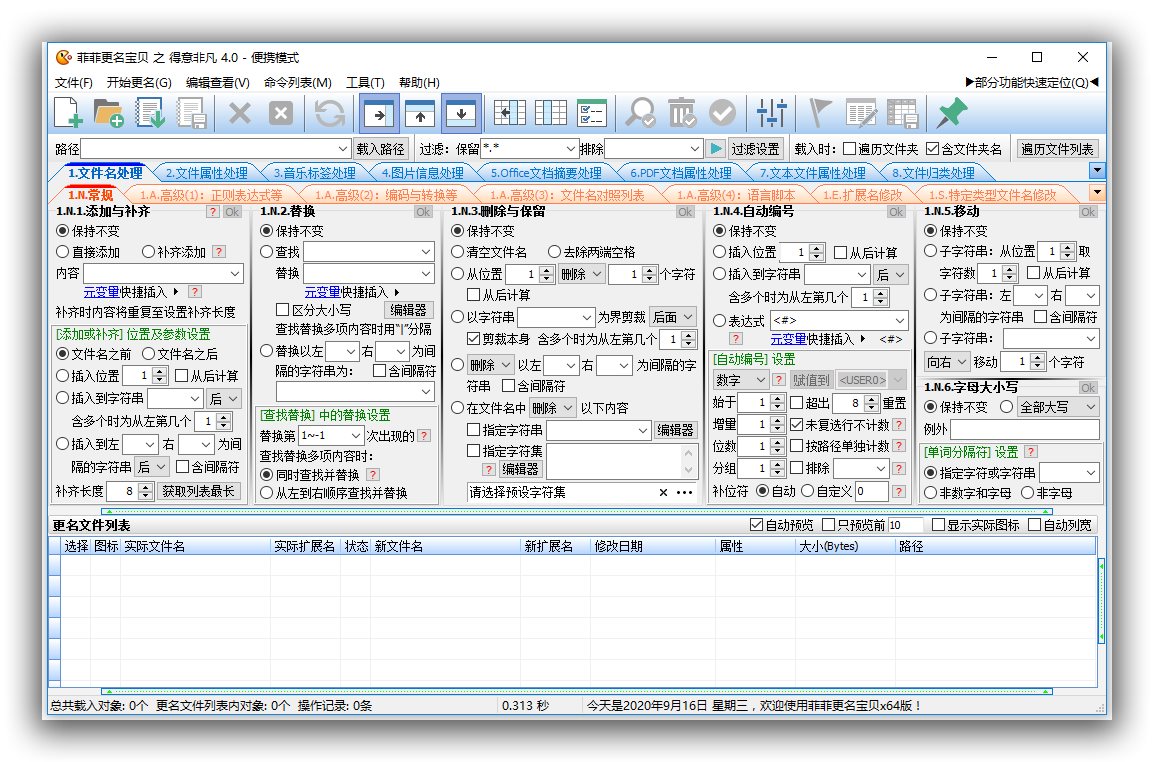
Task: Open 1.A.高级(1): 正则表达式等 tab
Action: 211,195
